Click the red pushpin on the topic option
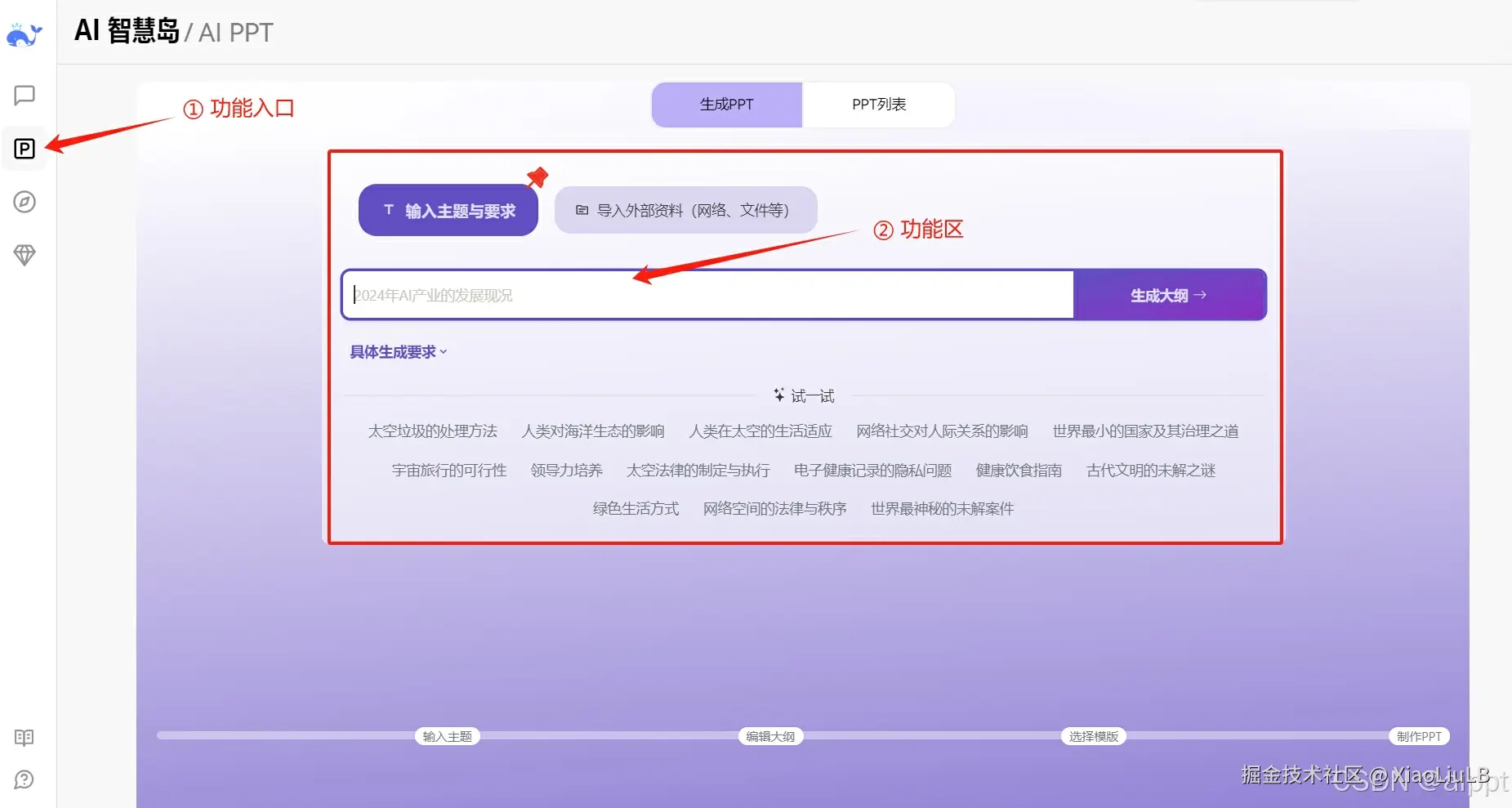 (538, 176)
